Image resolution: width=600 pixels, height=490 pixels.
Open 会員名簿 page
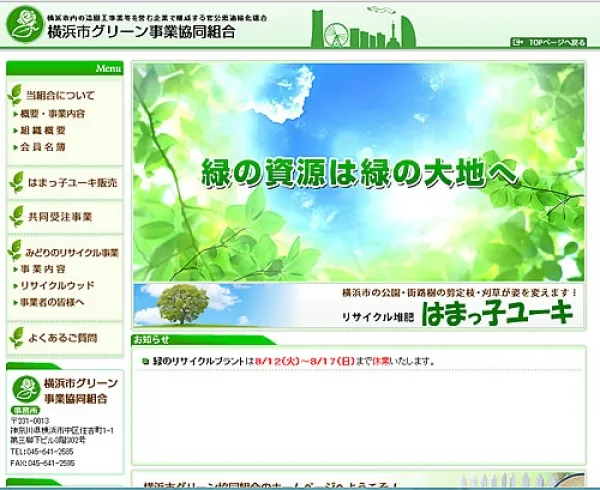coord(43,147)
